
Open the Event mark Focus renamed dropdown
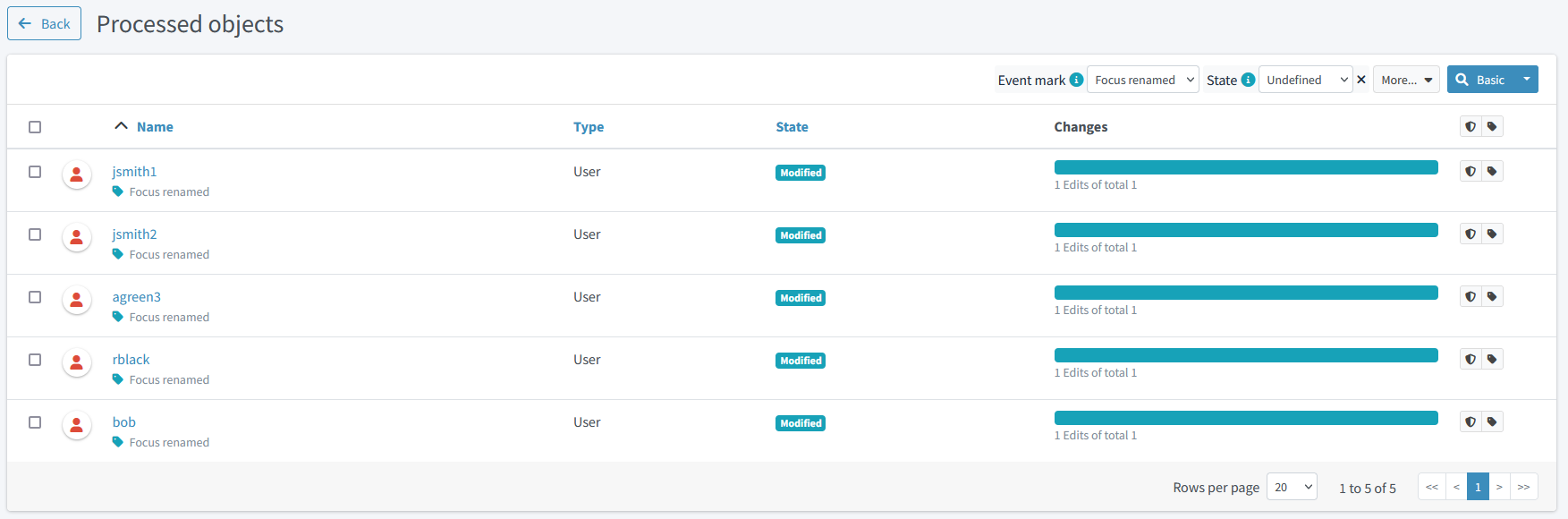click(x=1142, y=80)
